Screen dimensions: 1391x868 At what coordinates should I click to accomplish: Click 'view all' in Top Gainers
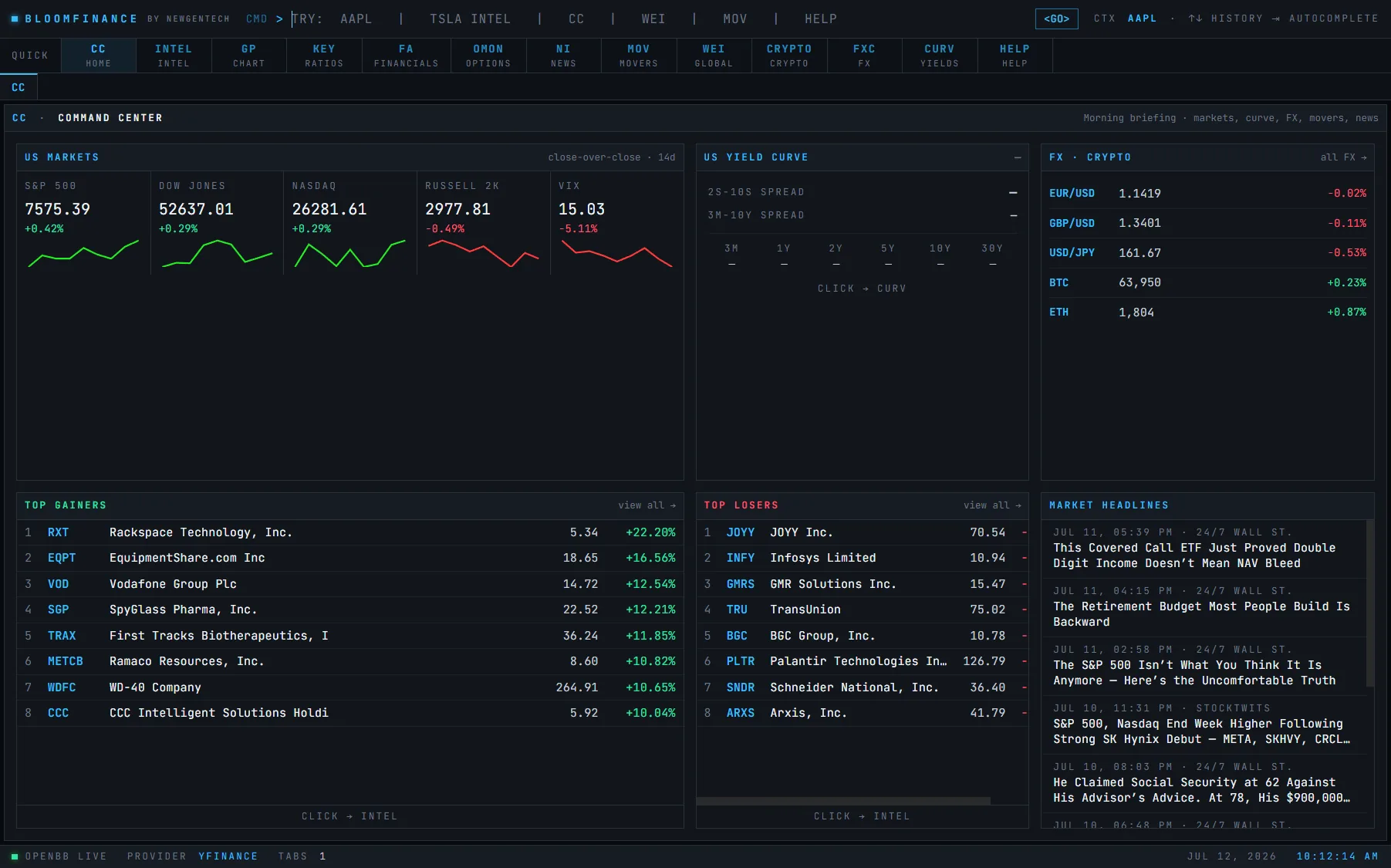(647, 505)
